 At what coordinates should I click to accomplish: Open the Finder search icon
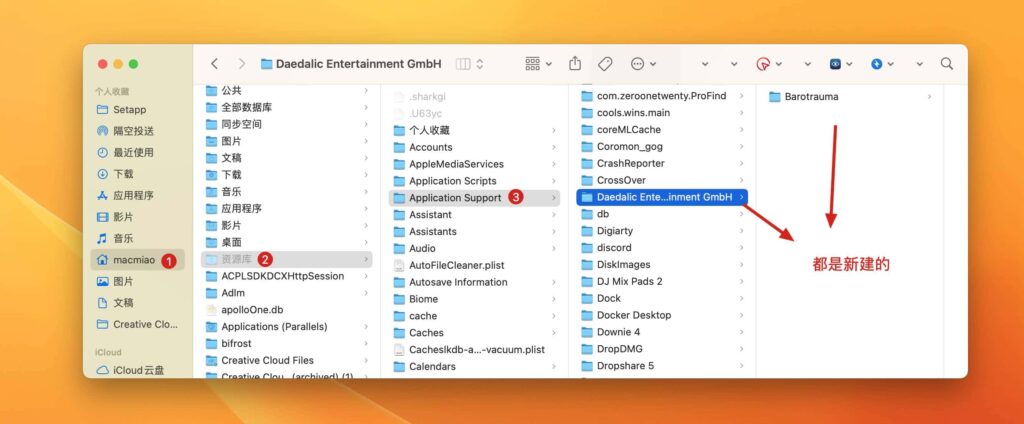tap(946, 63)
